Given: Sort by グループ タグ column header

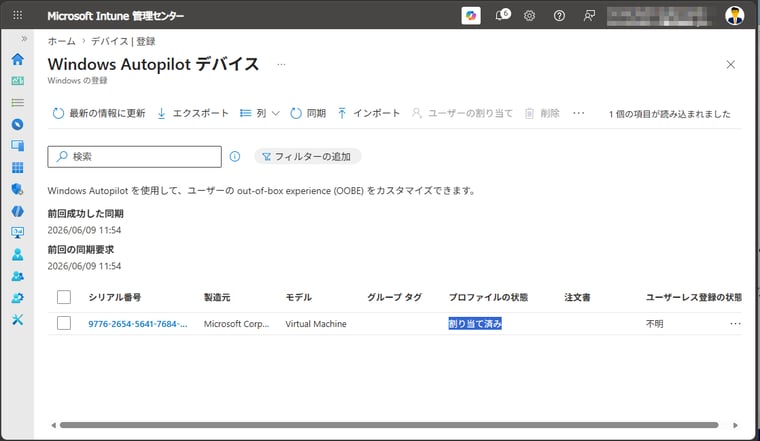Looking at the screenshot, I should (x=394, y=297).
